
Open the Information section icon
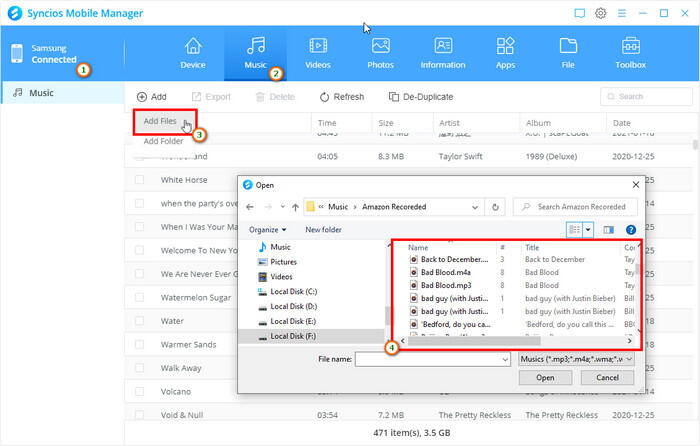coord(443,46)
